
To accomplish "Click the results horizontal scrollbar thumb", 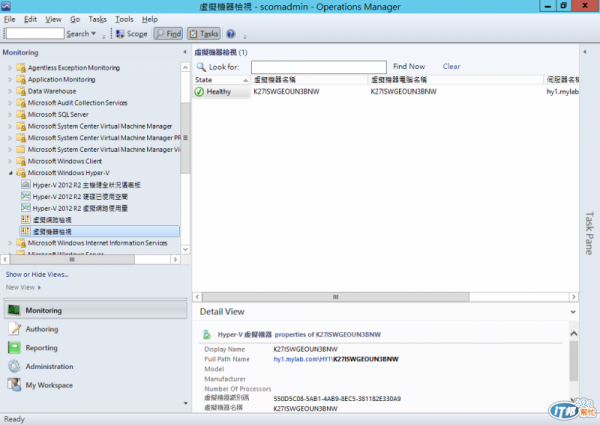I will point(336,297).
